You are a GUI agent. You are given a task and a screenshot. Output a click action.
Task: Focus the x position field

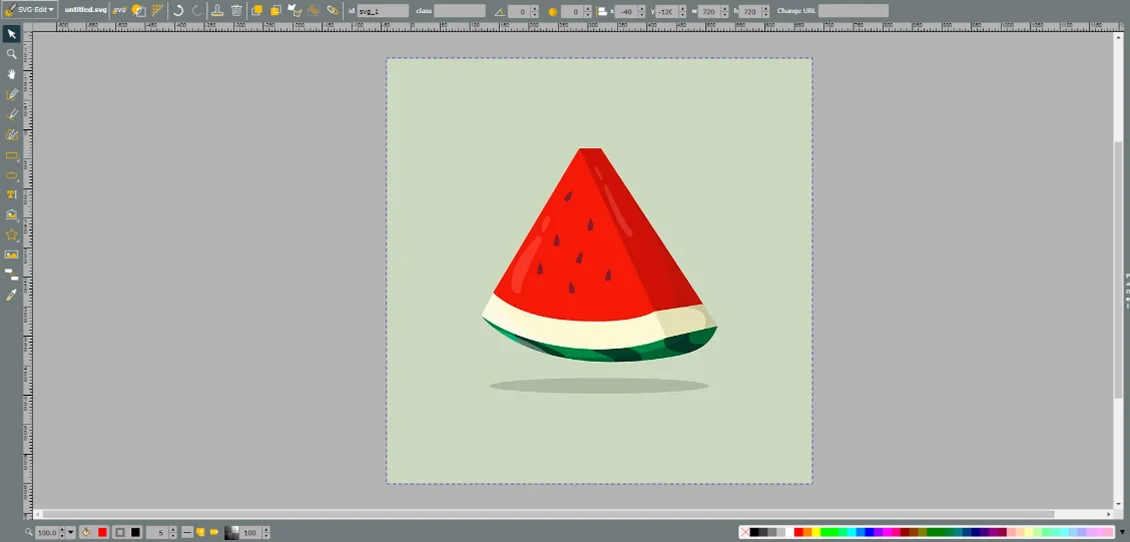tap(626, 12)
